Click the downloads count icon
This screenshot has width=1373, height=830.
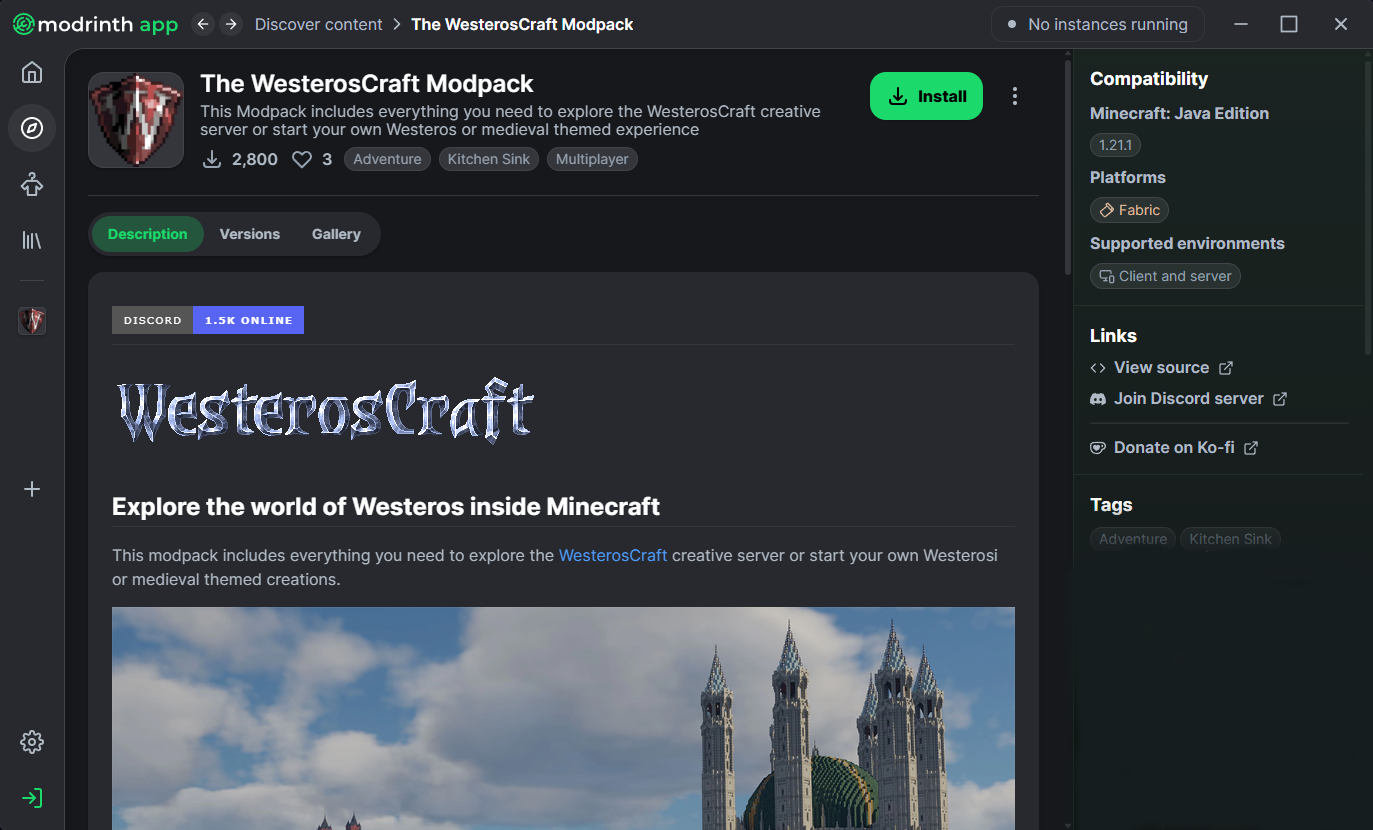pos(212,159)
